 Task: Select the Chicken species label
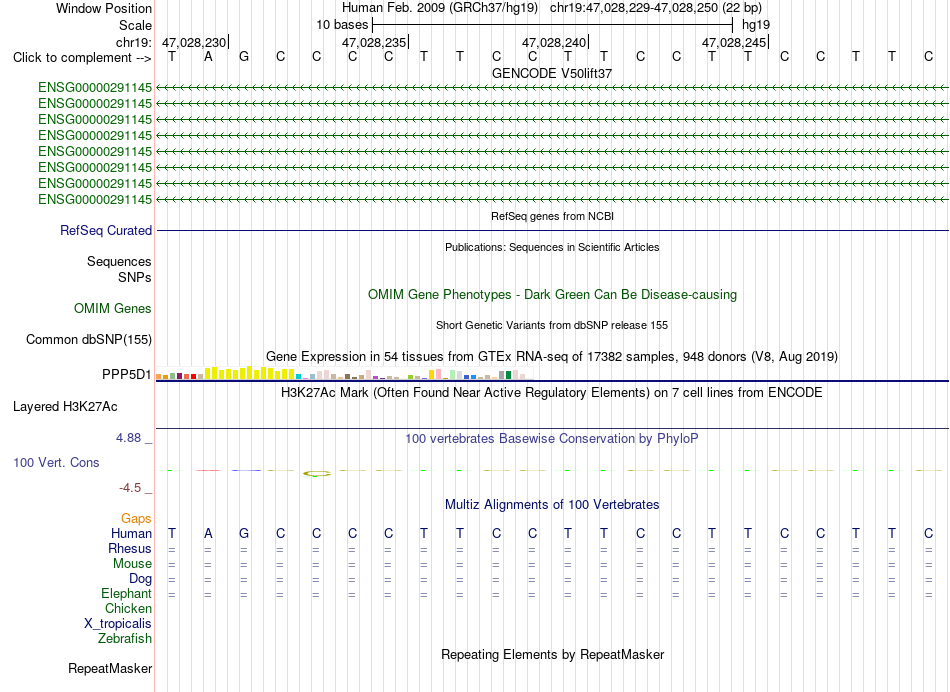128,609
